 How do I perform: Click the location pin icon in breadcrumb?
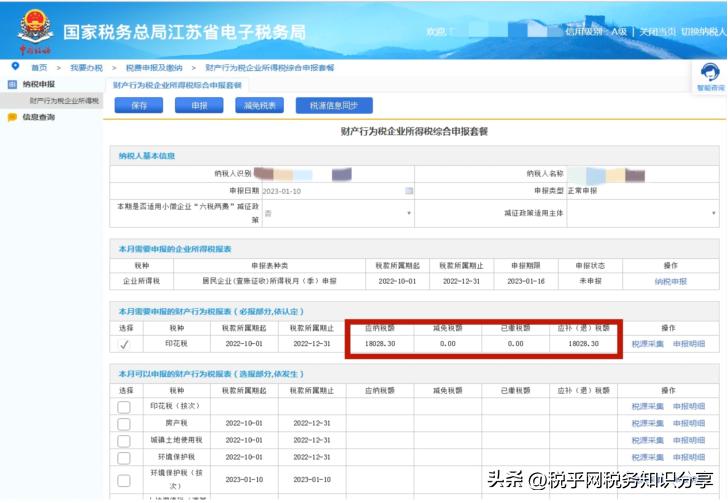click(15, 66)
